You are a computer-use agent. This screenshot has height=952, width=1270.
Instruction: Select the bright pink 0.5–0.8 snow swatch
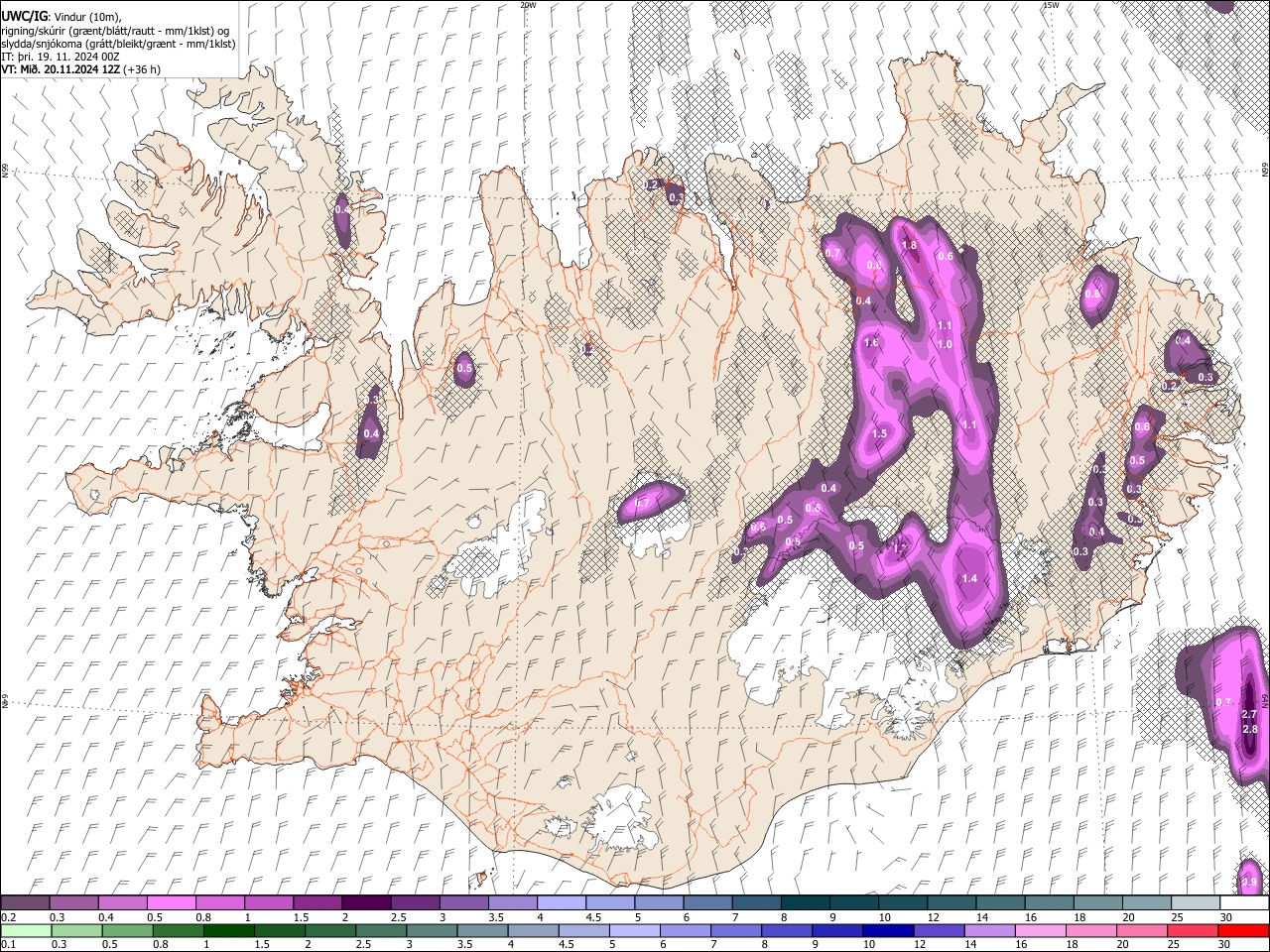171,903
